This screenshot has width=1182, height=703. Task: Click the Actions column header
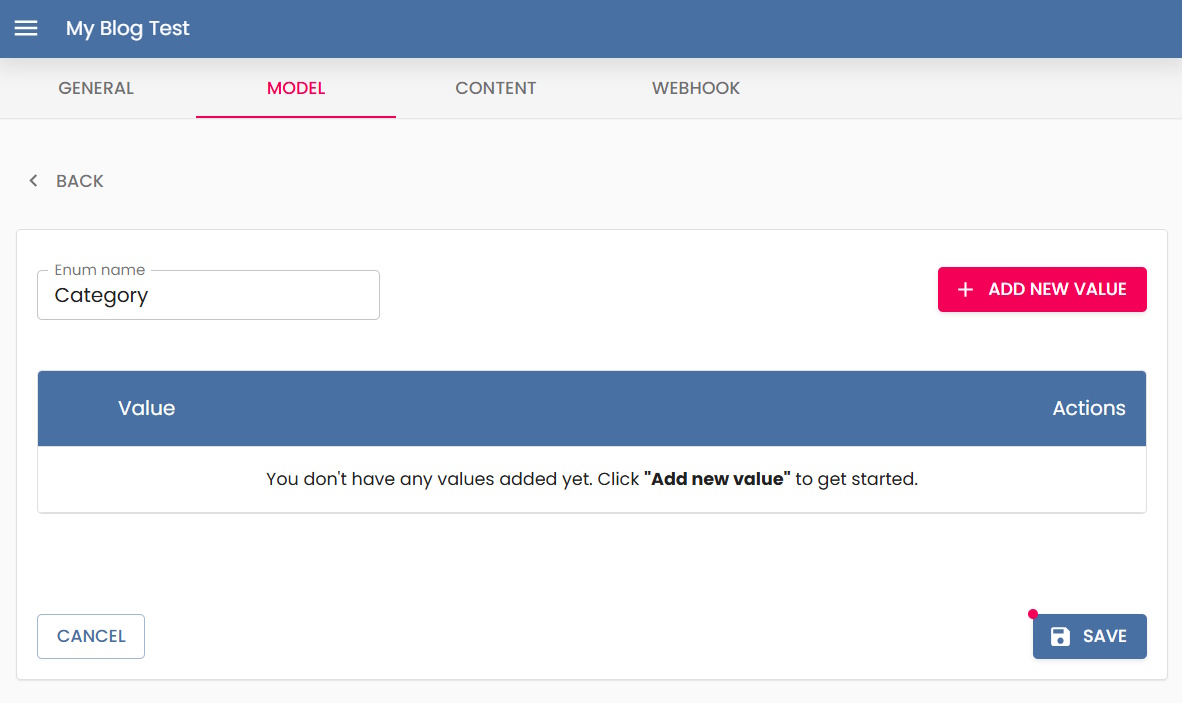(x=1088, y=408)
